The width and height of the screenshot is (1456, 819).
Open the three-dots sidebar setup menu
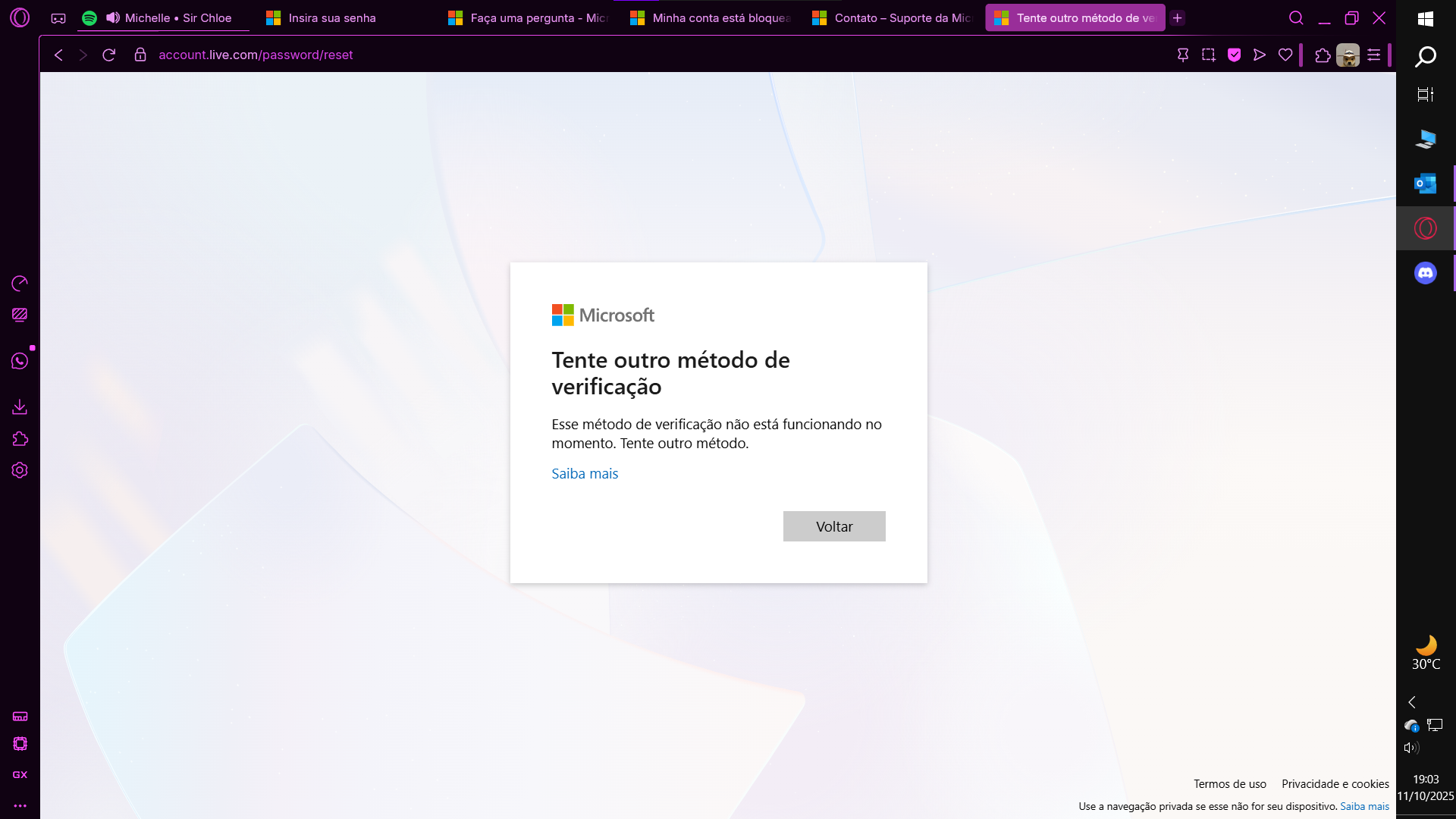20,805
